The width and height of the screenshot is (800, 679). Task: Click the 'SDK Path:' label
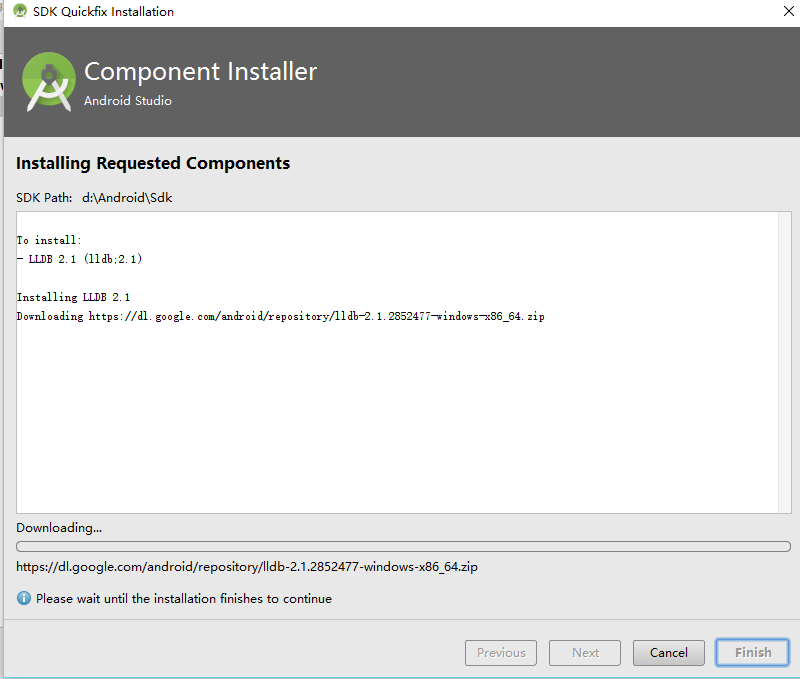(x=44, y=198)
